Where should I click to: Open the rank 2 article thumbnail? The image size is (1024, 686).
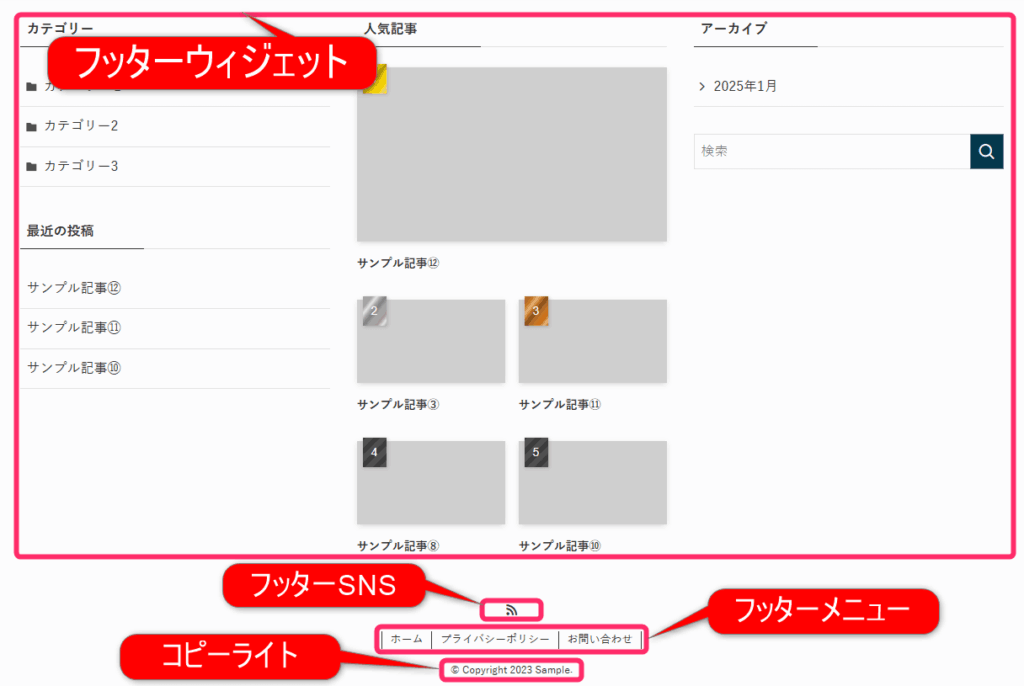click(x=431, y=341)
